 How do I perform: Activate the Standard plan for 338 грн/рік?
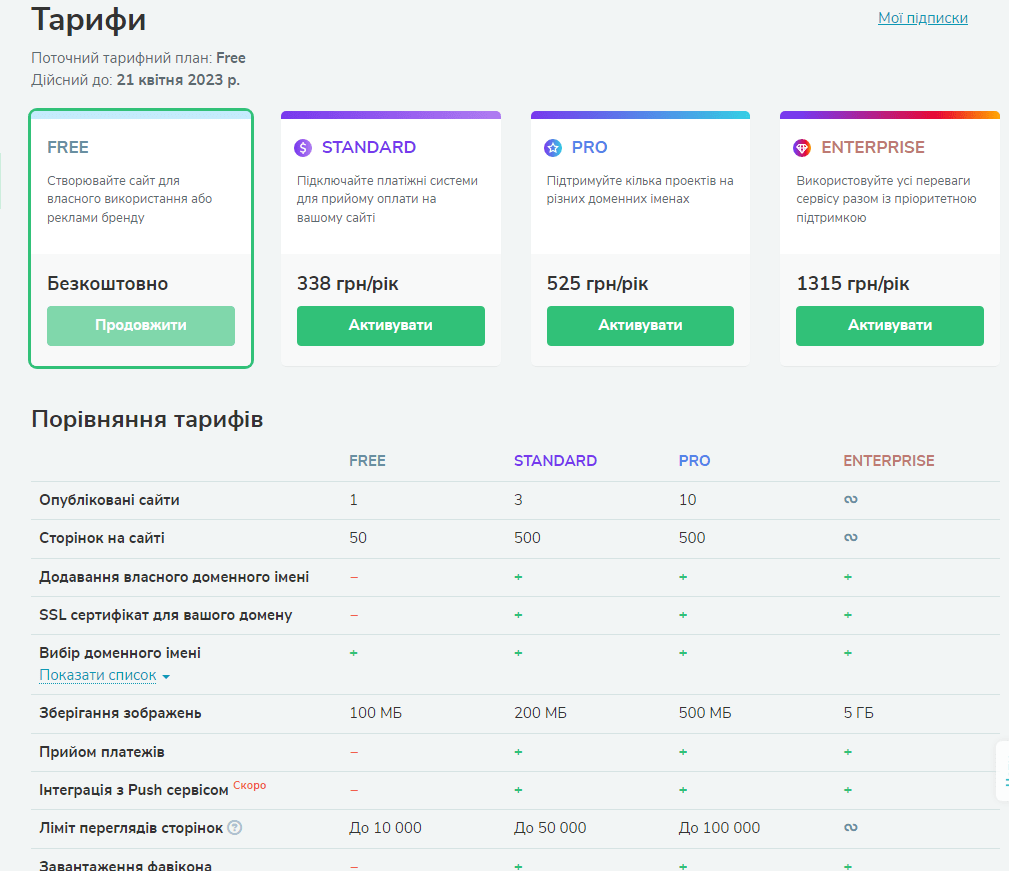[x=390, y=326]
